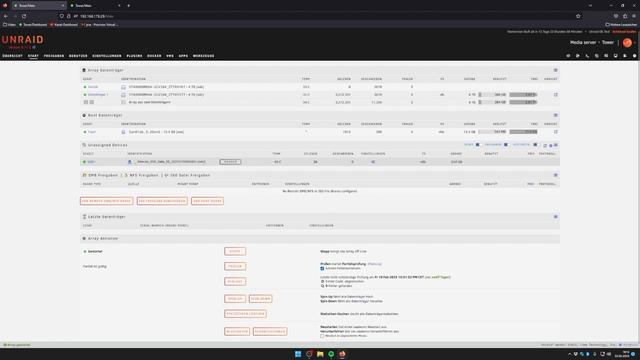Uncheck write corrections checkbox under Prüfen
640x360 pixels.
(322, 269)
